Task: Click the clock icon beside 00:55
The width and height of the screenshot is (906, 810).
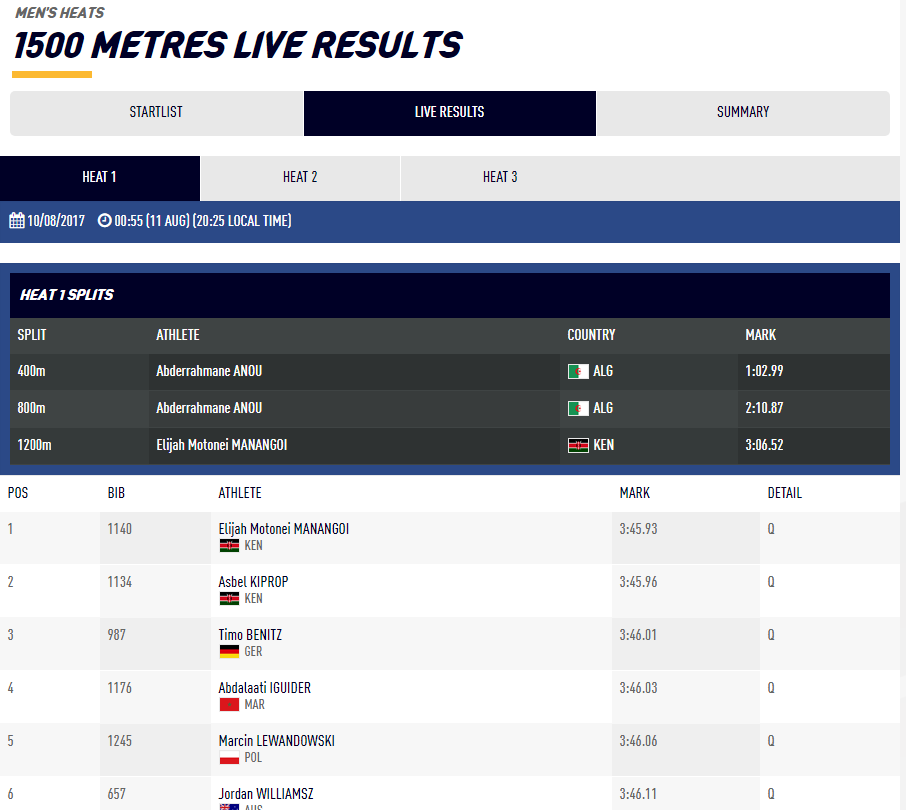Action: [x=104, y=221]
